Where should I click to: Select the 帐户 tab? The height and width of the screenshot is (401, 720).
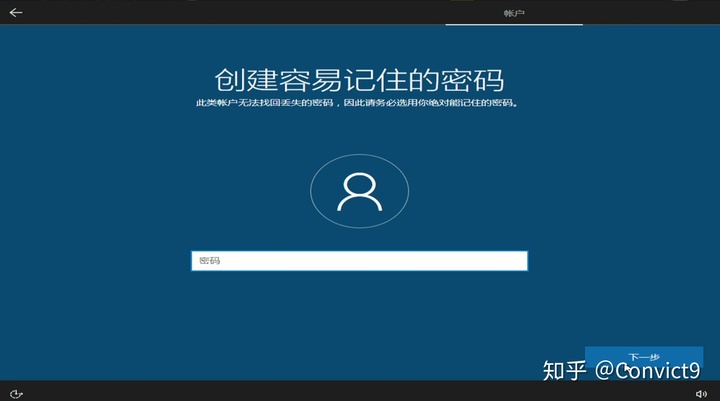tap(514, 13)
